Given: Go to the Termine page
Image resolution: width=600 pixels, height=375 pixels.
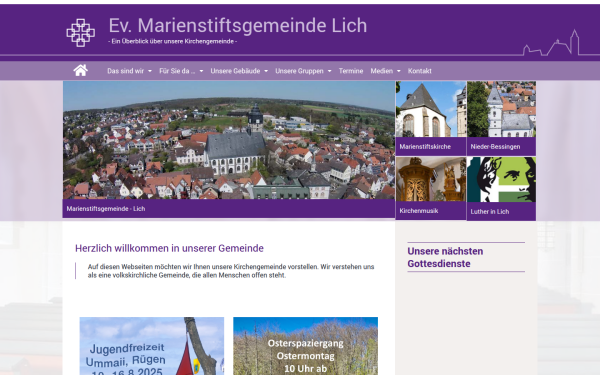Looking at the screenshot, I should point(351,71).
